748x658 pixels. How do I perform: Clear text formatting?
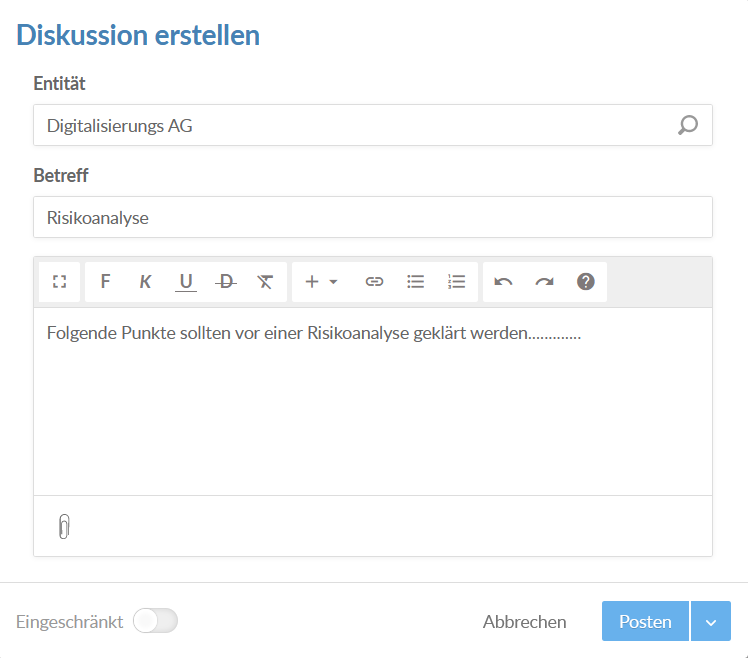pyautogui.click(x=265, y=282)
